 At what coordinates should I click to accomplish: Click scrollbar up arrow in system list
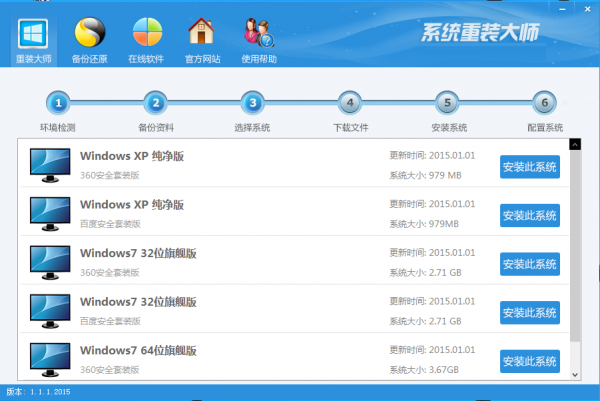[x=575, y=145]
